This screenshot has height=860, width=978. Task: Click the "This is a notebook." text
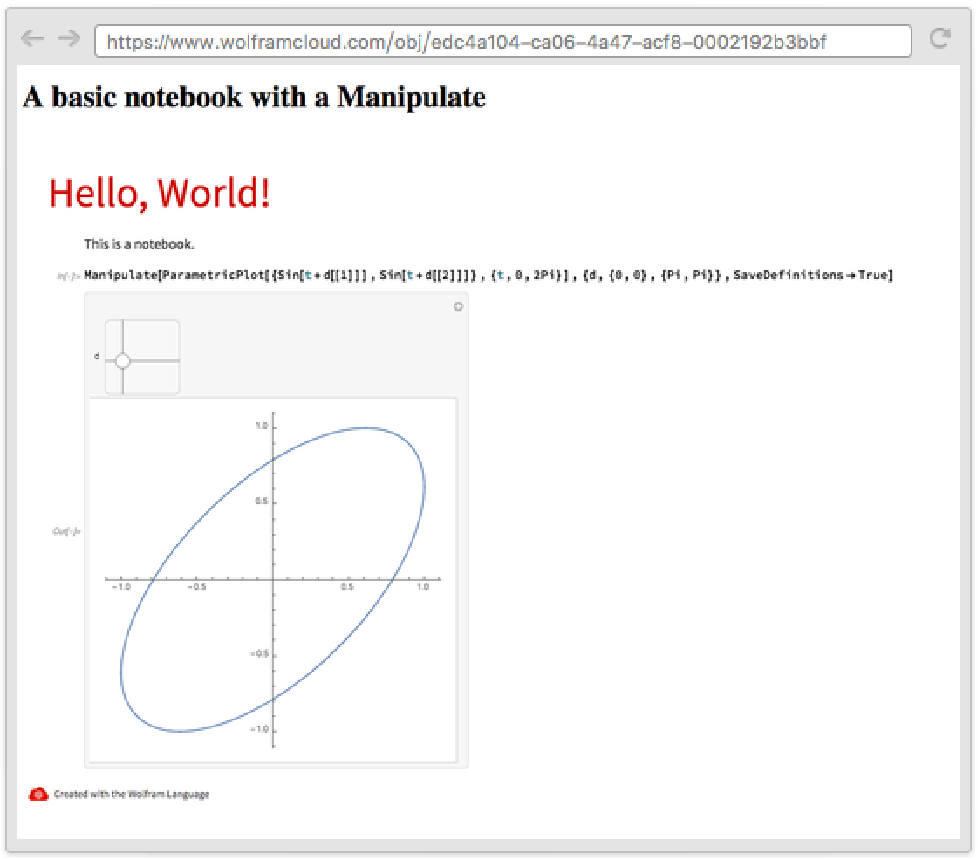pos(139,243)
